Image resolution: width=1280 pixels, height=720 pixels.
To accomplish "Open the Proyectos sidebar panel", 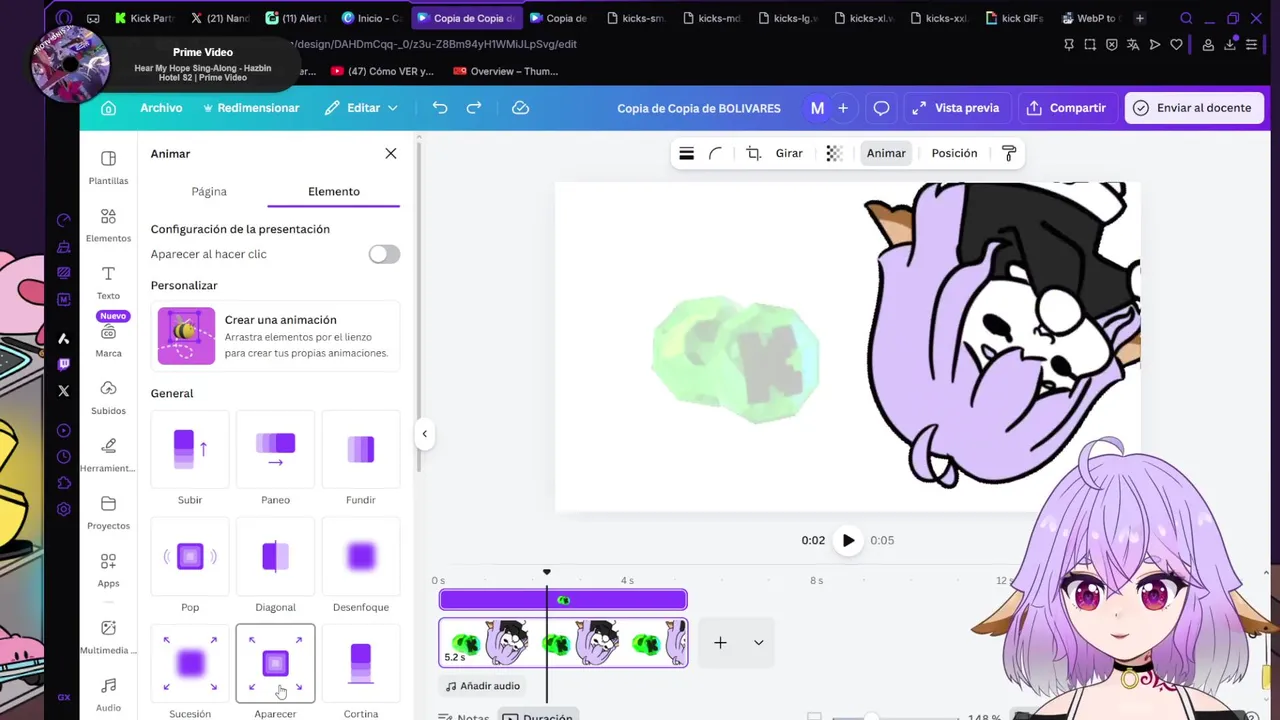I will 108,512.
